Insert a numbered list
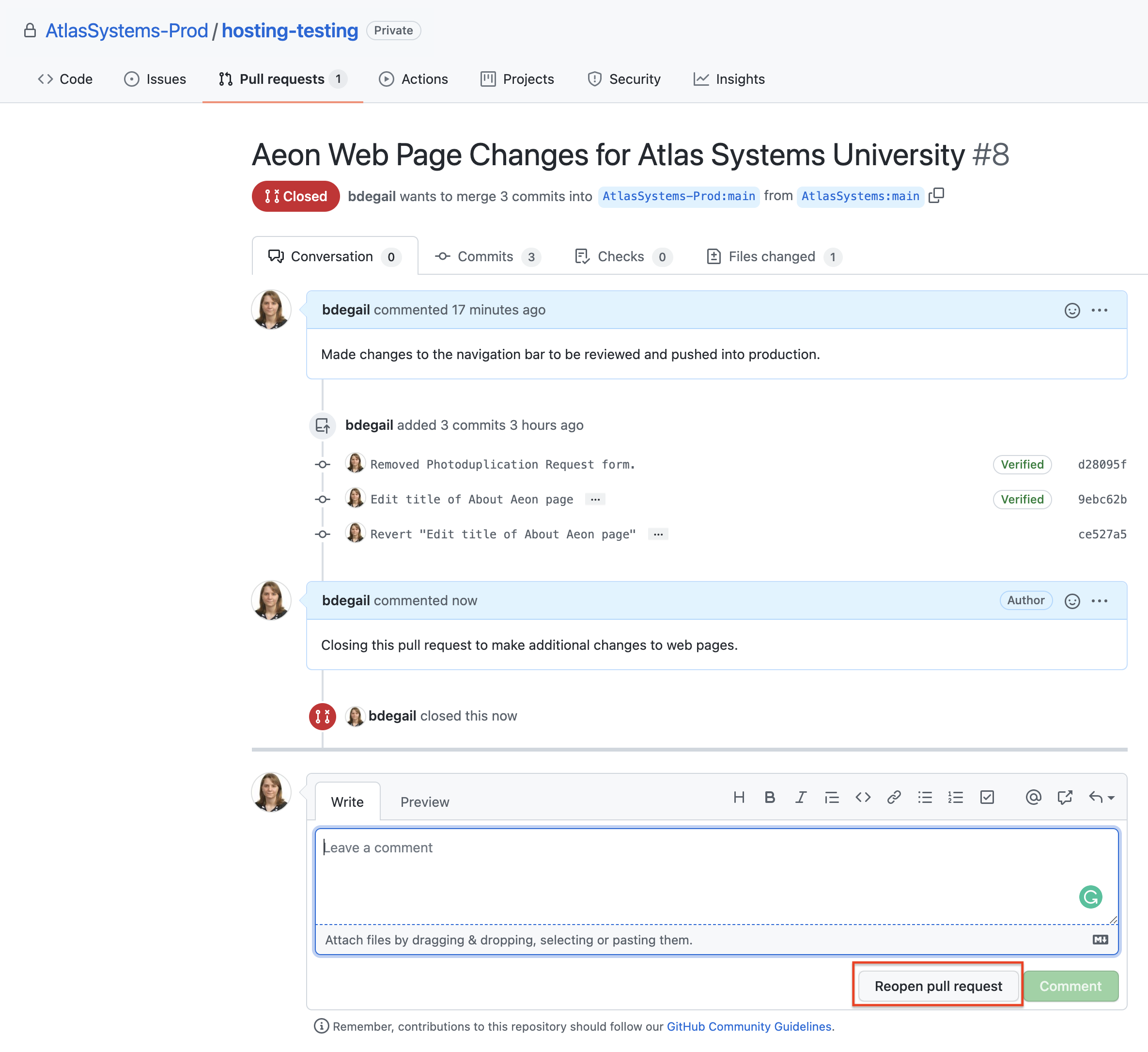This screenshot has width=1148, height=1052. tap(956, 798)
